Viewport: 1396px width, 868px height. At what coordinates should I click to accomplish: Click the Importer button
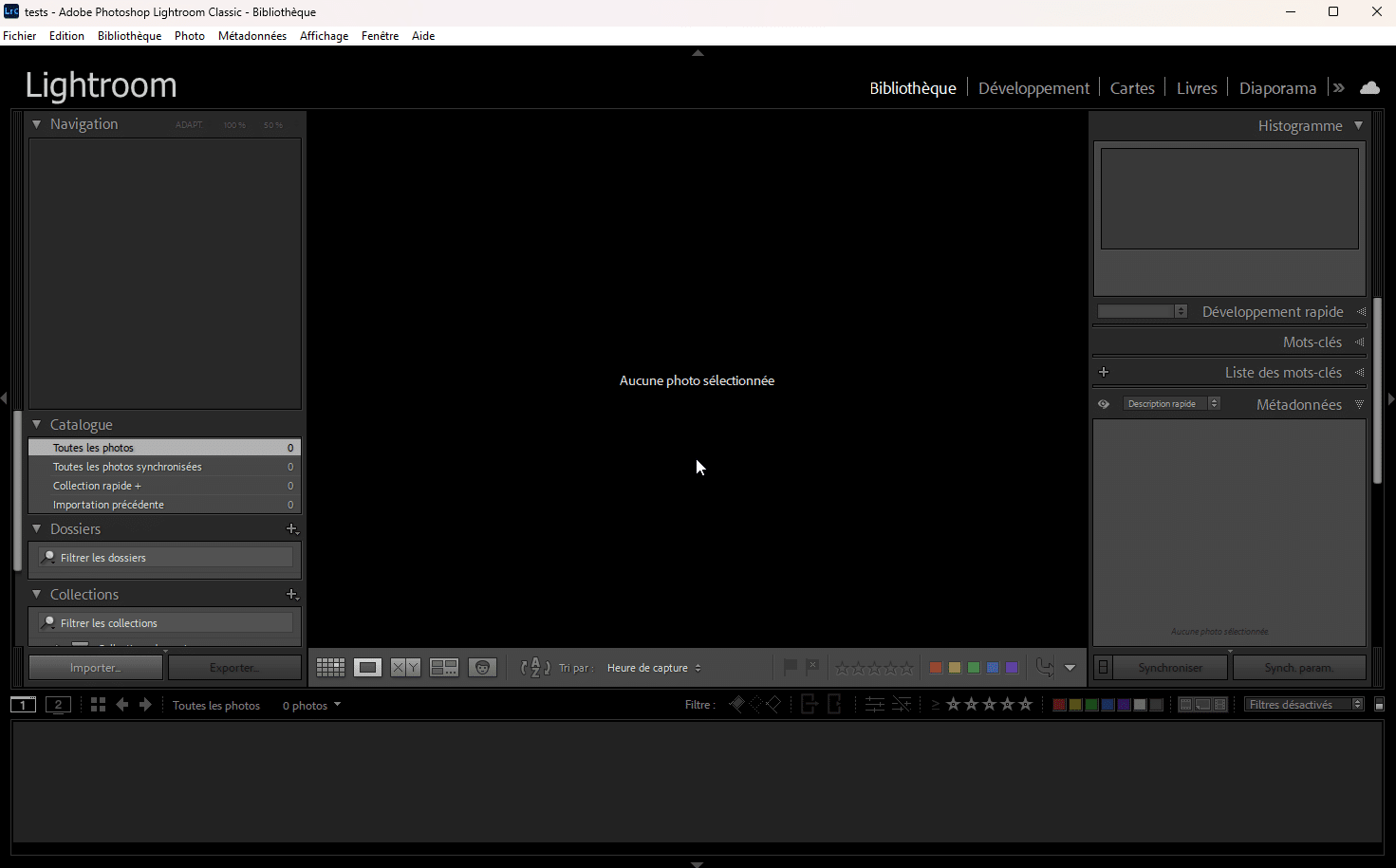pyautogui.click(x=95, y=668)
